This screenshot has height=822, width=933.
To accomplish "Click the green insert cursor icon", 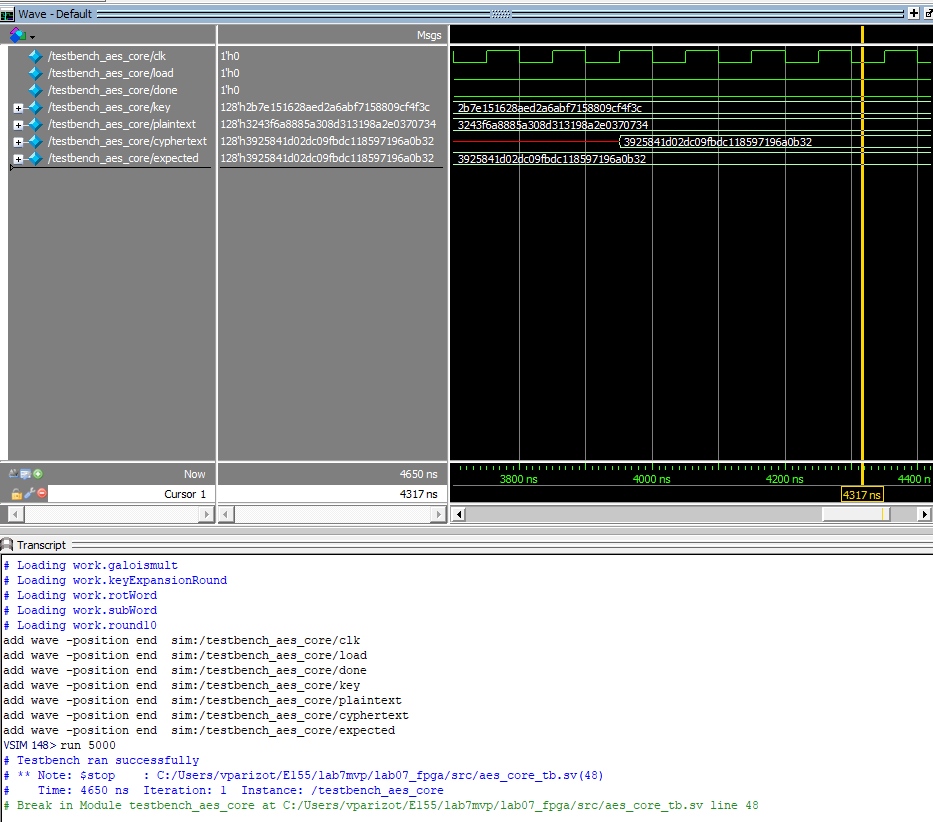I will point(38,474).
